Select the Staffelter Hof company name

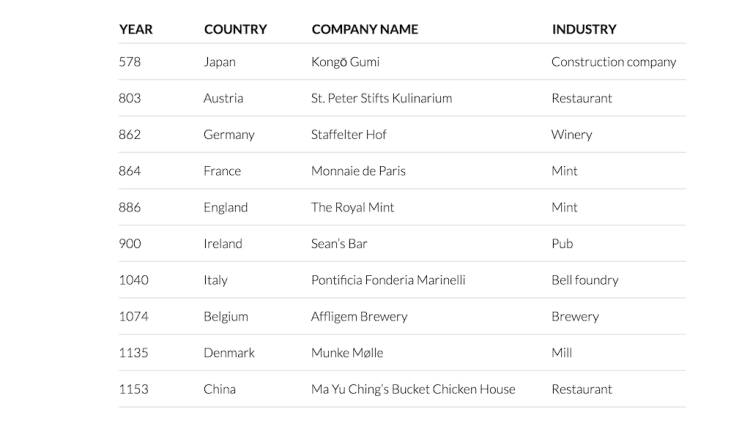(348, 134)
